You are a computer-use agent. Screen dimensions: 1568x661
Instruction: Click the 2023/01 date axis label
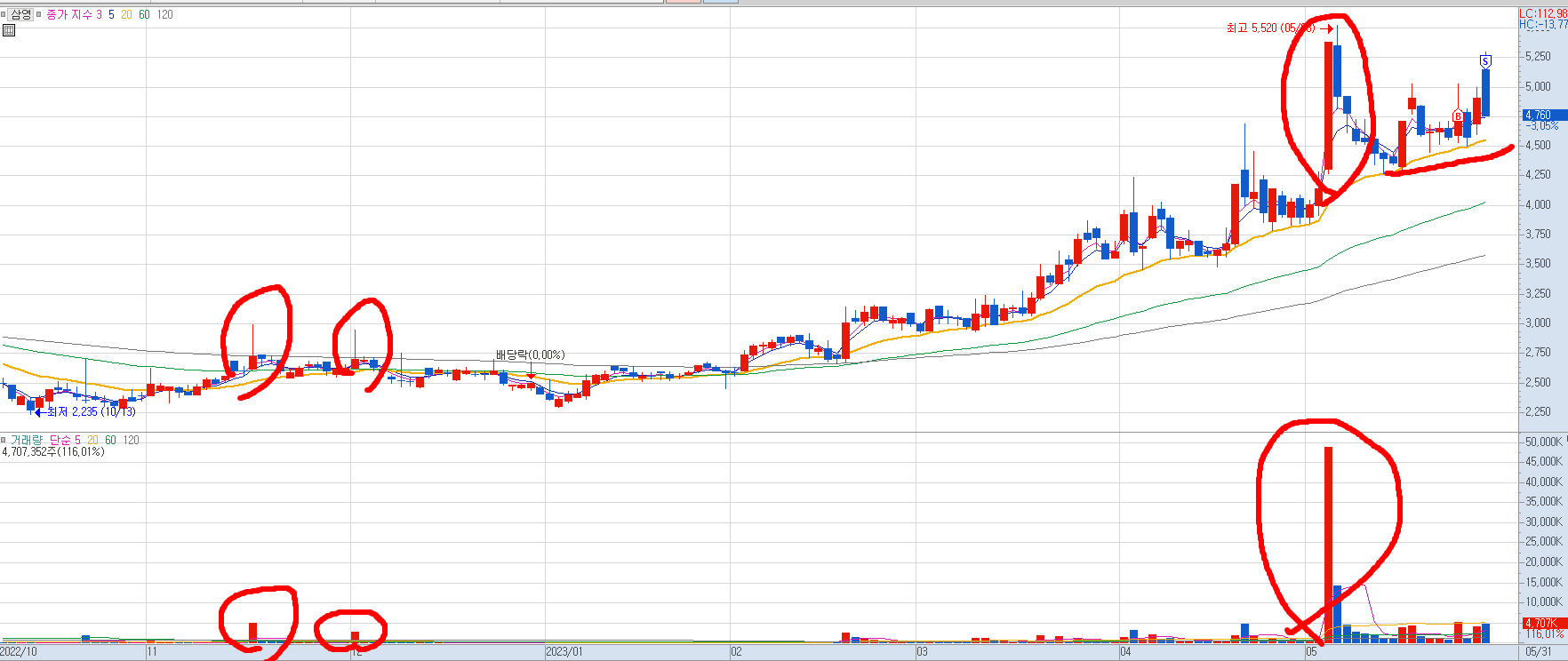coord(564,652)
